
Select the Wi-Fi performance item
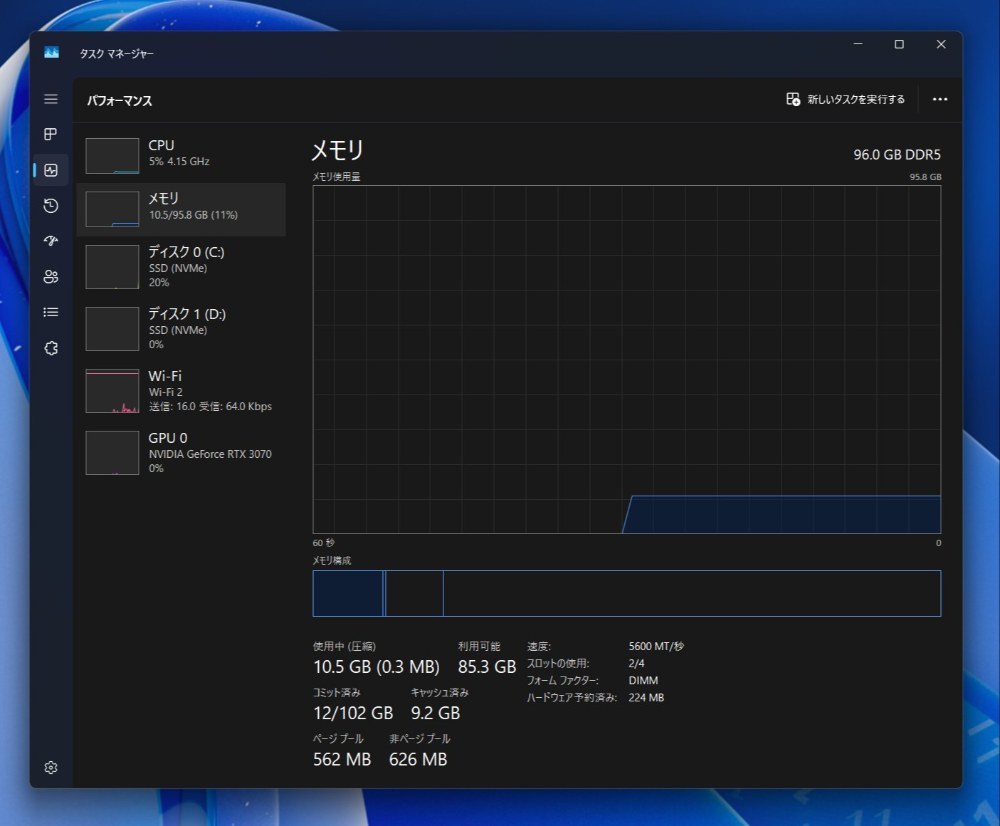coord(181,390)
